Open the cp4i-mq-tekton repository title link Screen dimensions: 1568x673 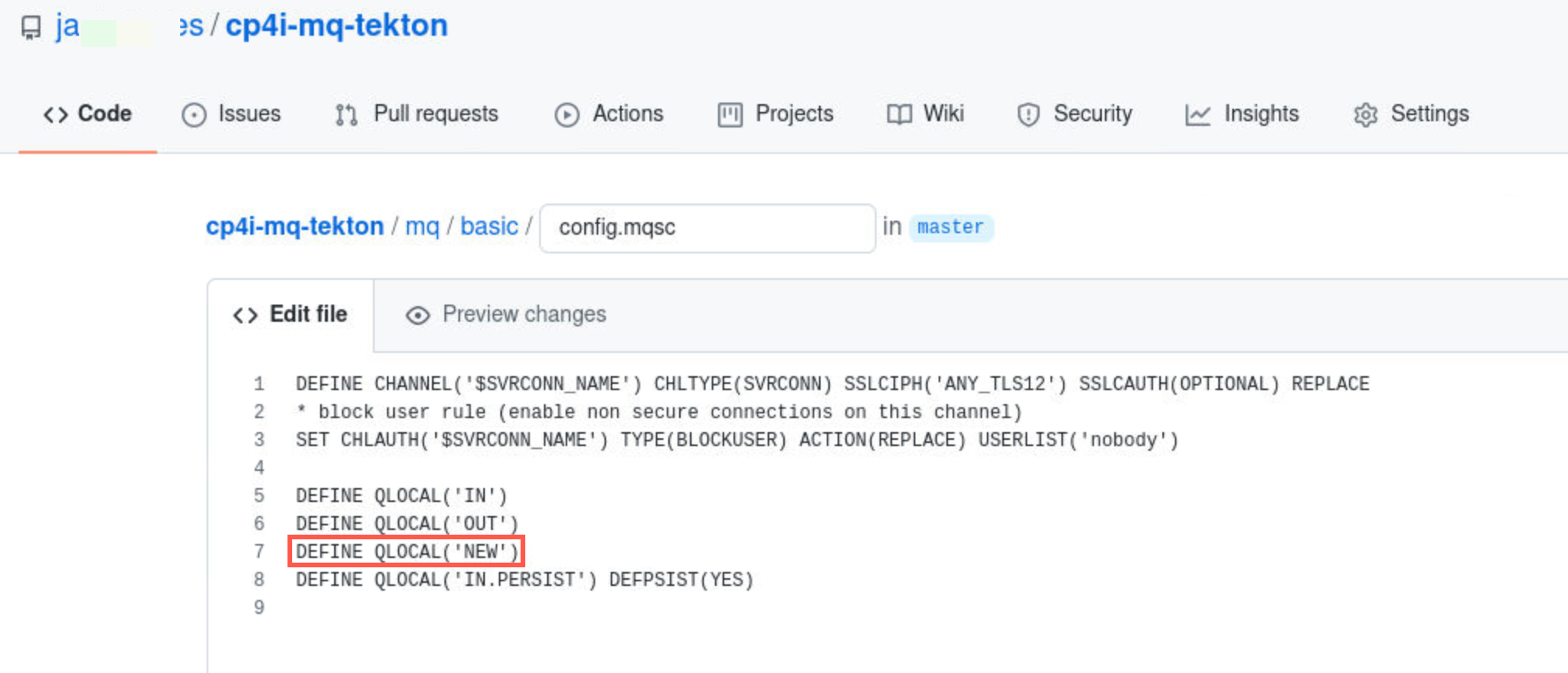[x=336, y=26]
